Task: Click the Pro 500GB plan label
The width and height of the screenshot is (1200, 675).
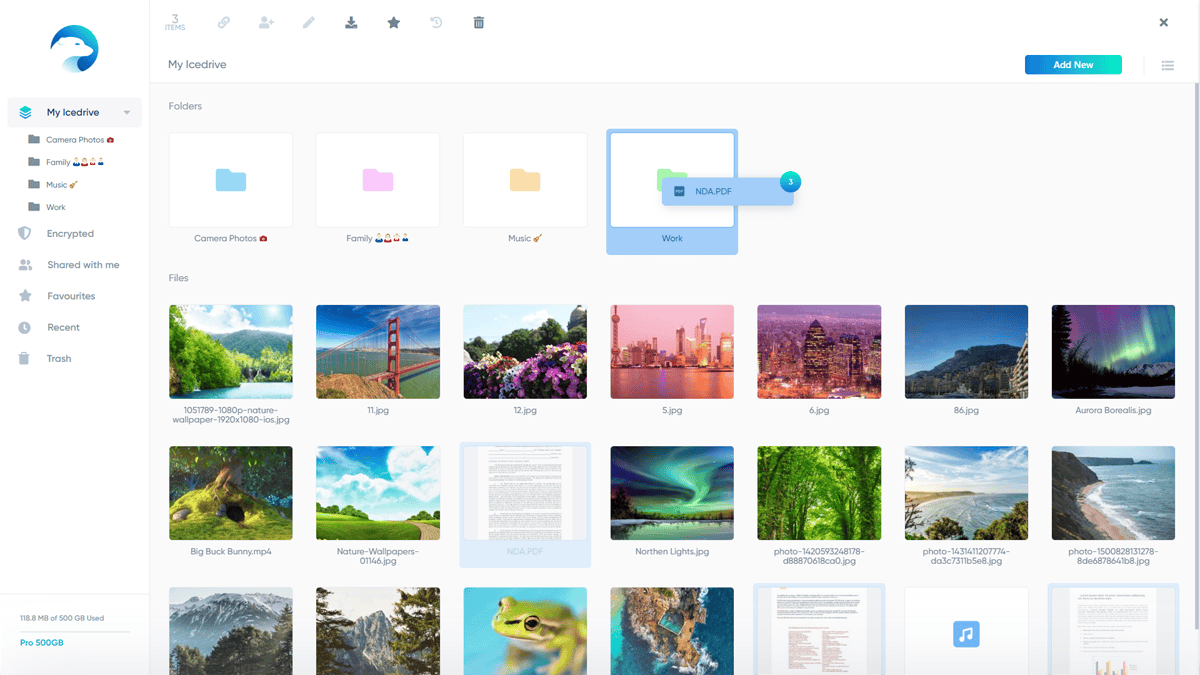Action: [x=41, y=642]
